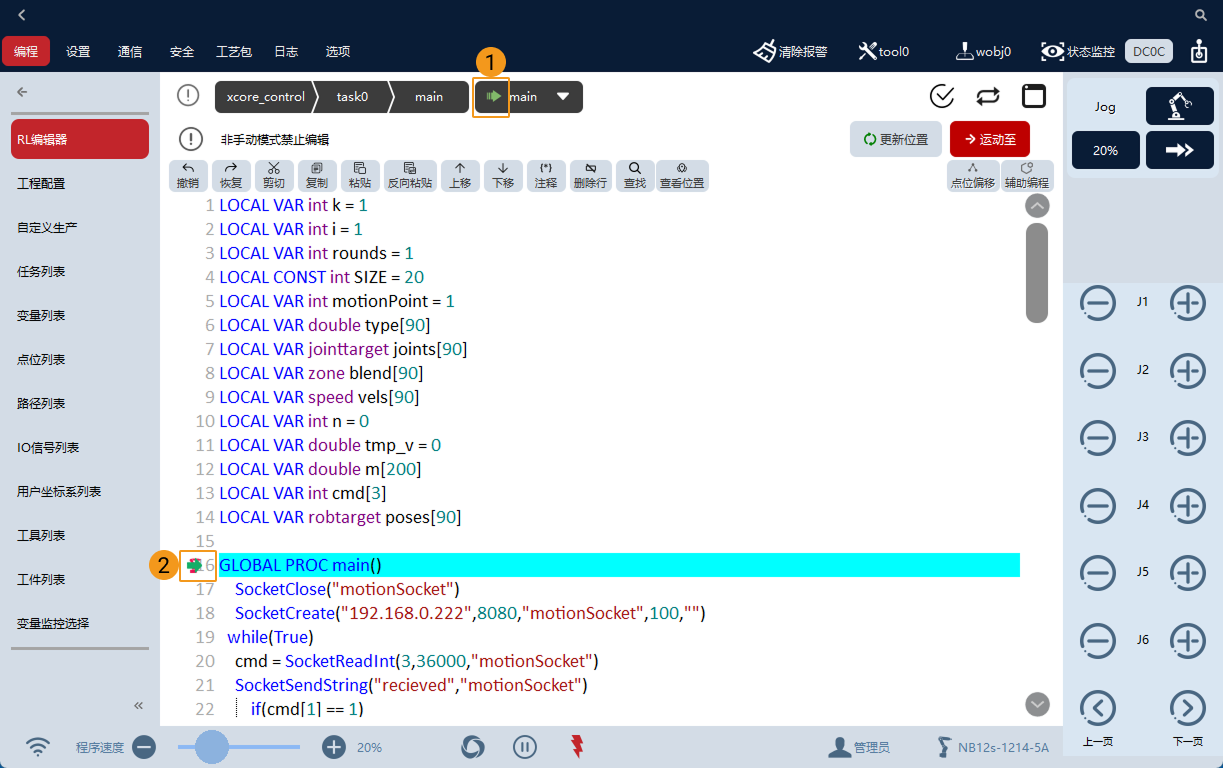Click the 更新位置 (update position) button
Screen dimensions: 1223x768
coord(895,139)
